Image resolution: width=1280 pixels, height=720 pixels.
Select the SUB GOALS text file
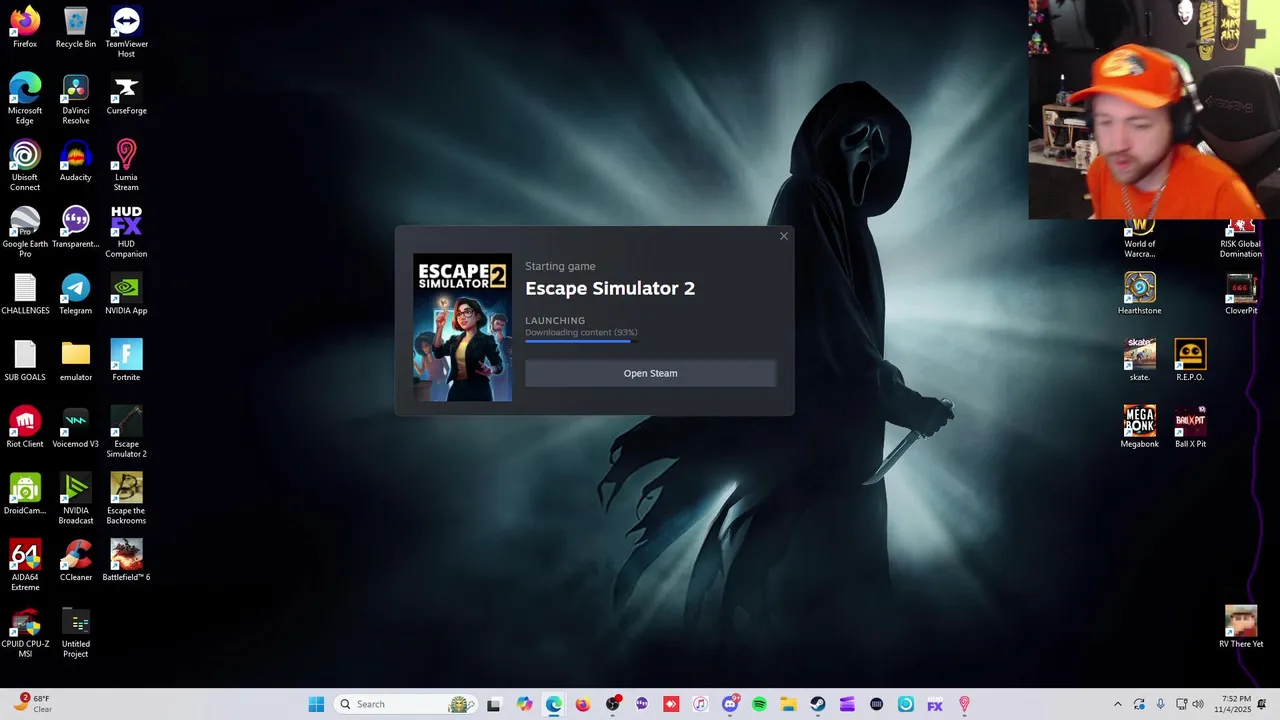coord(25,360)
